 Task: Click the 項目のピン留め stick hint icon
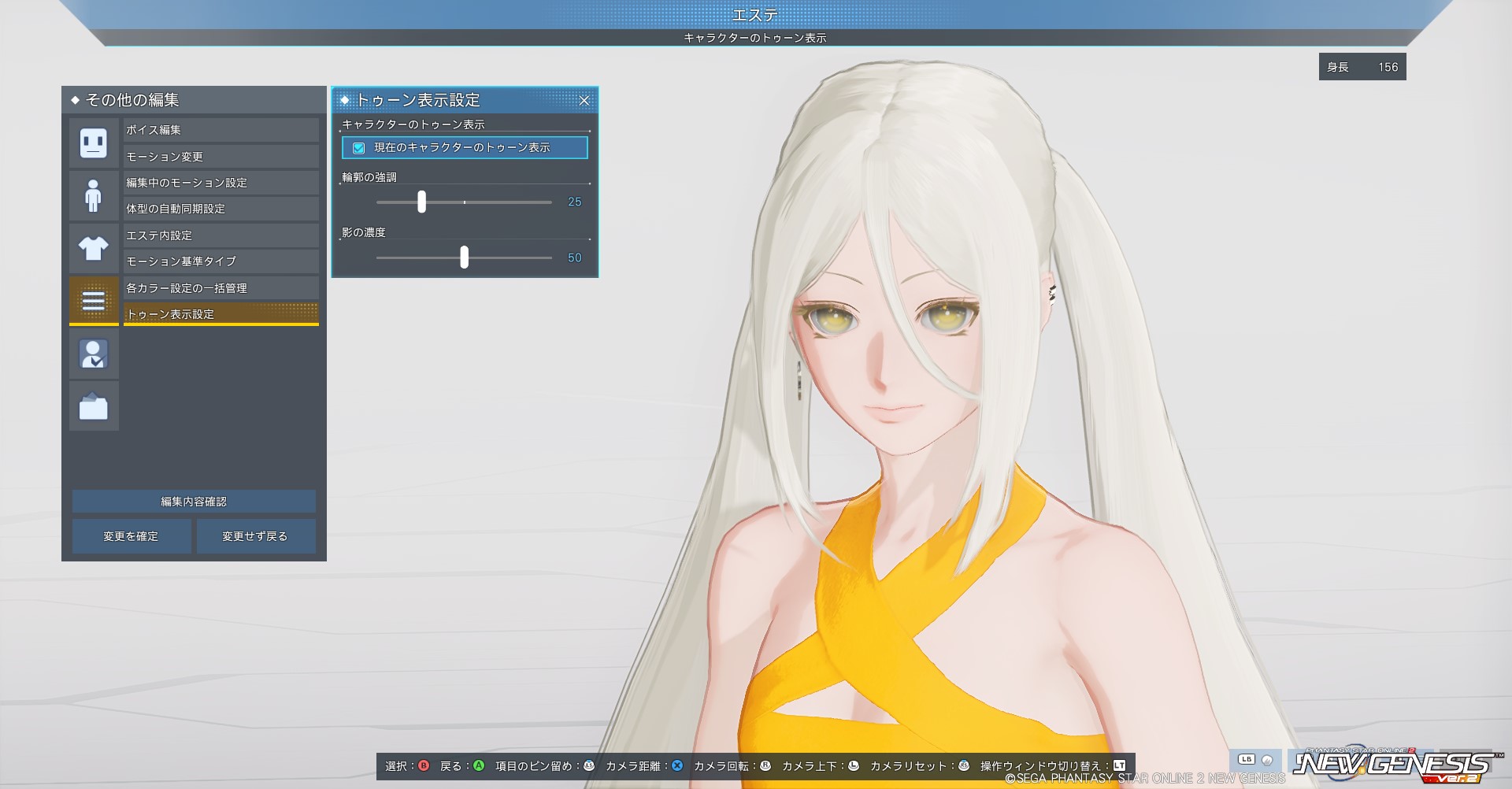tap(588, 765)
